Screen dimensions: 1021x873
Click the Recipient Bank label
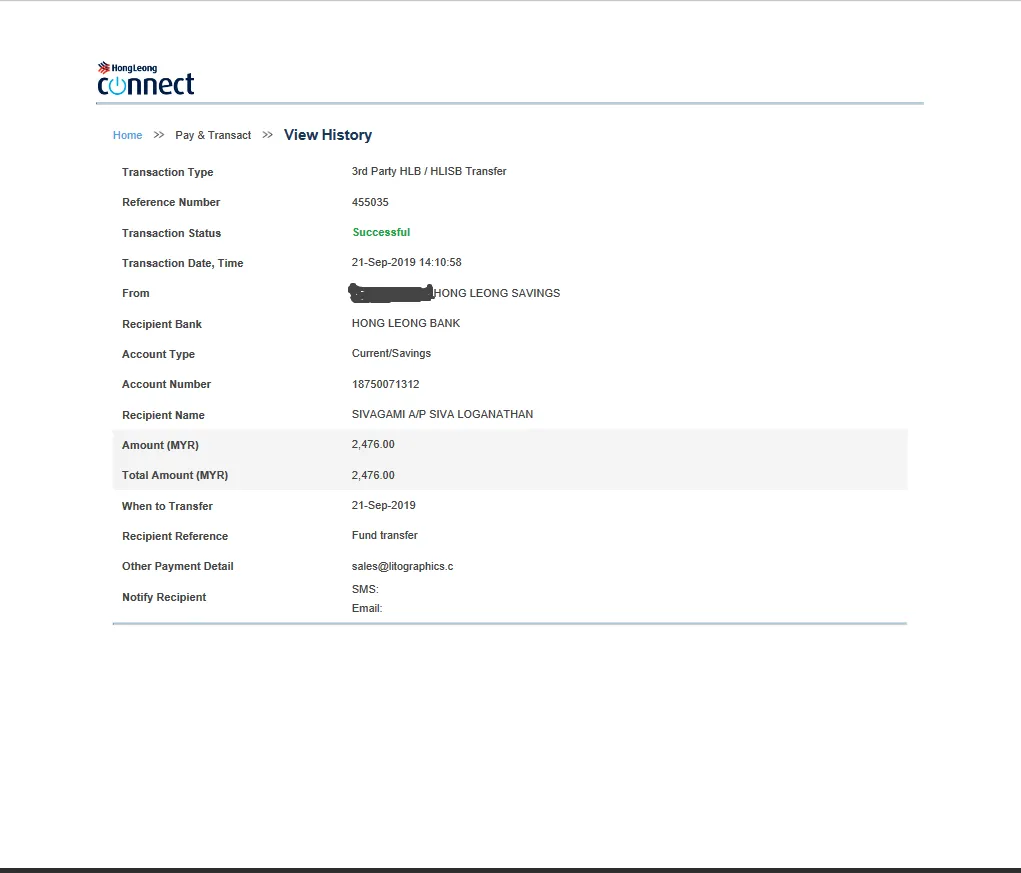(x=161, y=324)
